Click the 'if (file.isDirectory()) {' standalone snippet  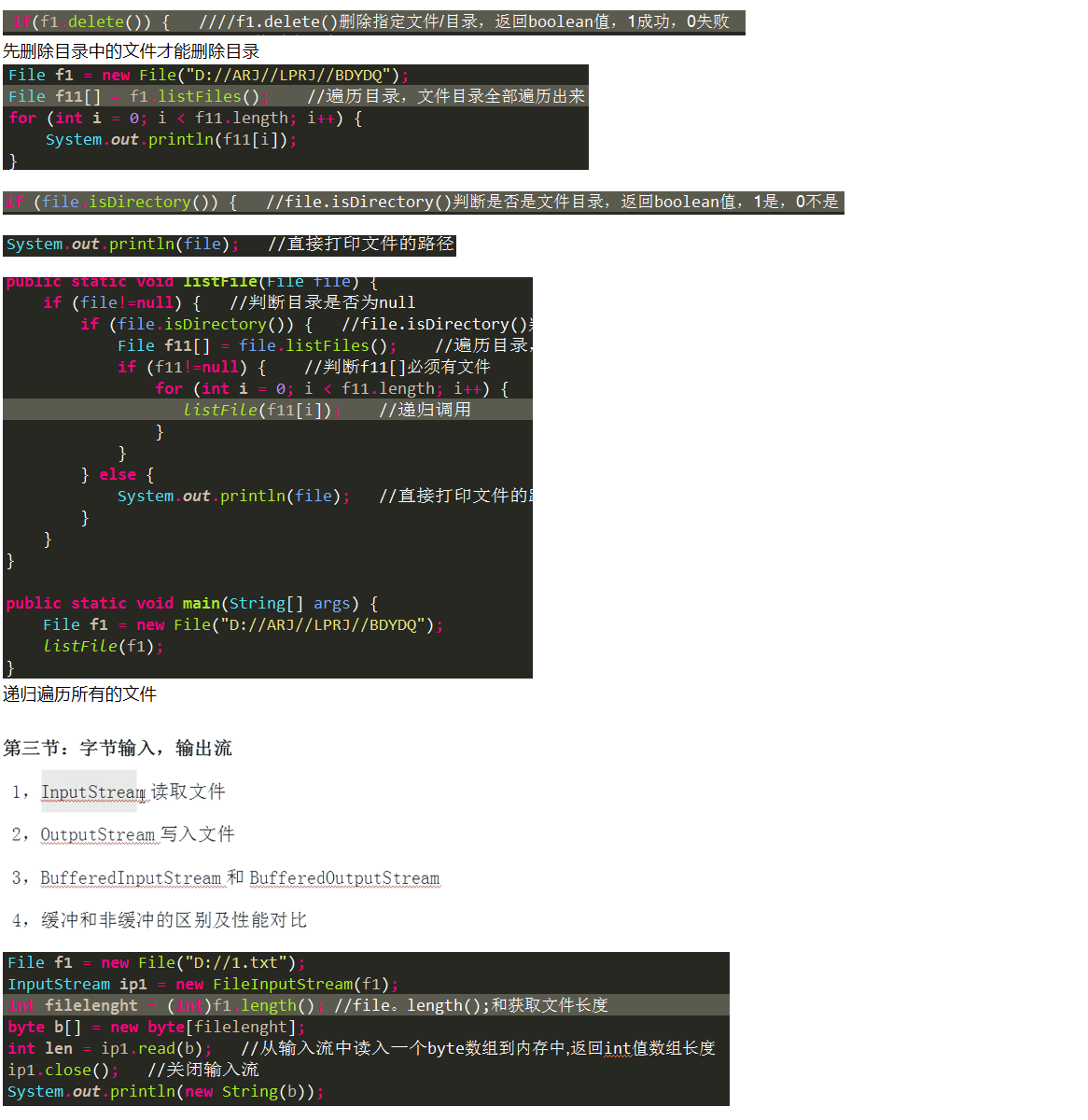pyautogui.click(x=121, y=202)
